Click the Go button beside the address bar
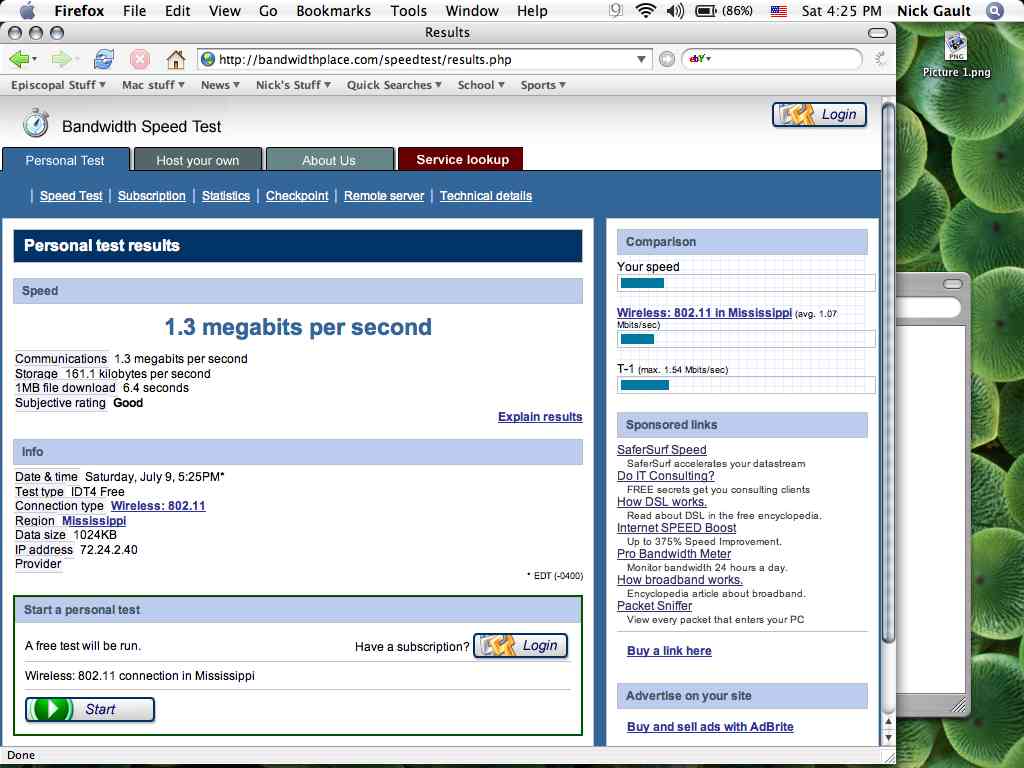This screenshot has width=1024, height=768. pyautogui.click(x=666, y=59)
